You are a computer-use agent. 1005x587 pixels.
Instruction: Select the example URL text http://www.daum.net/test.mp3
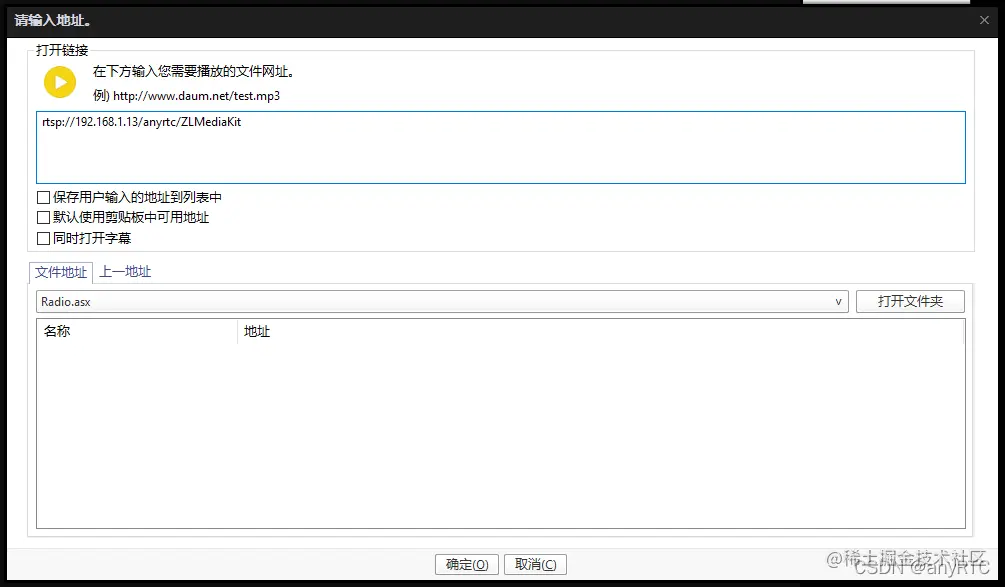click(x=196, y=96)
